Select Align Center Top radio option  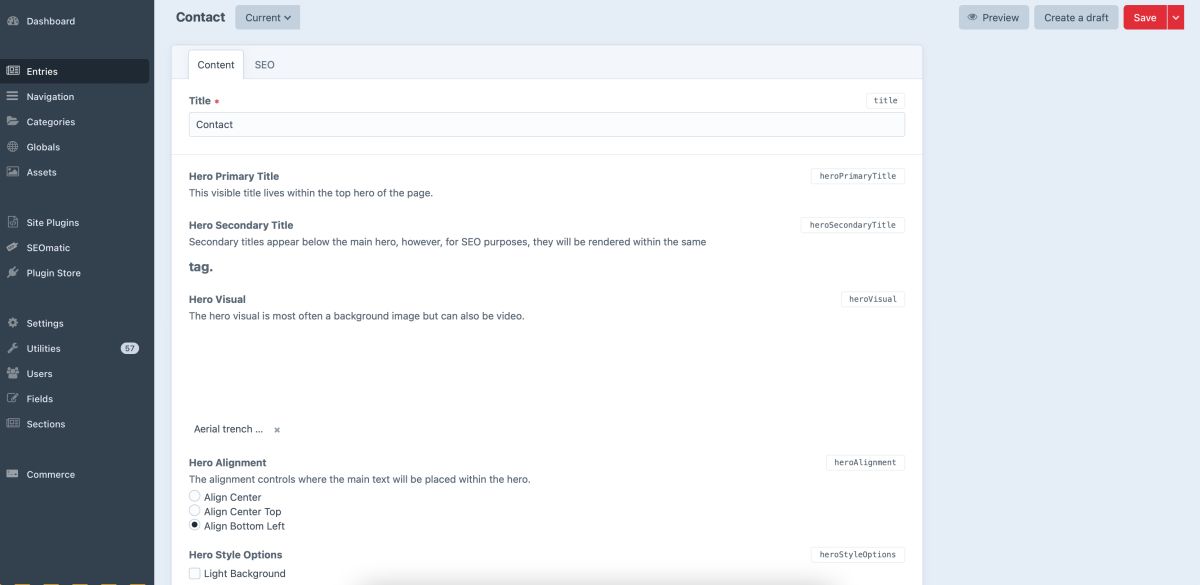[194, 510]
